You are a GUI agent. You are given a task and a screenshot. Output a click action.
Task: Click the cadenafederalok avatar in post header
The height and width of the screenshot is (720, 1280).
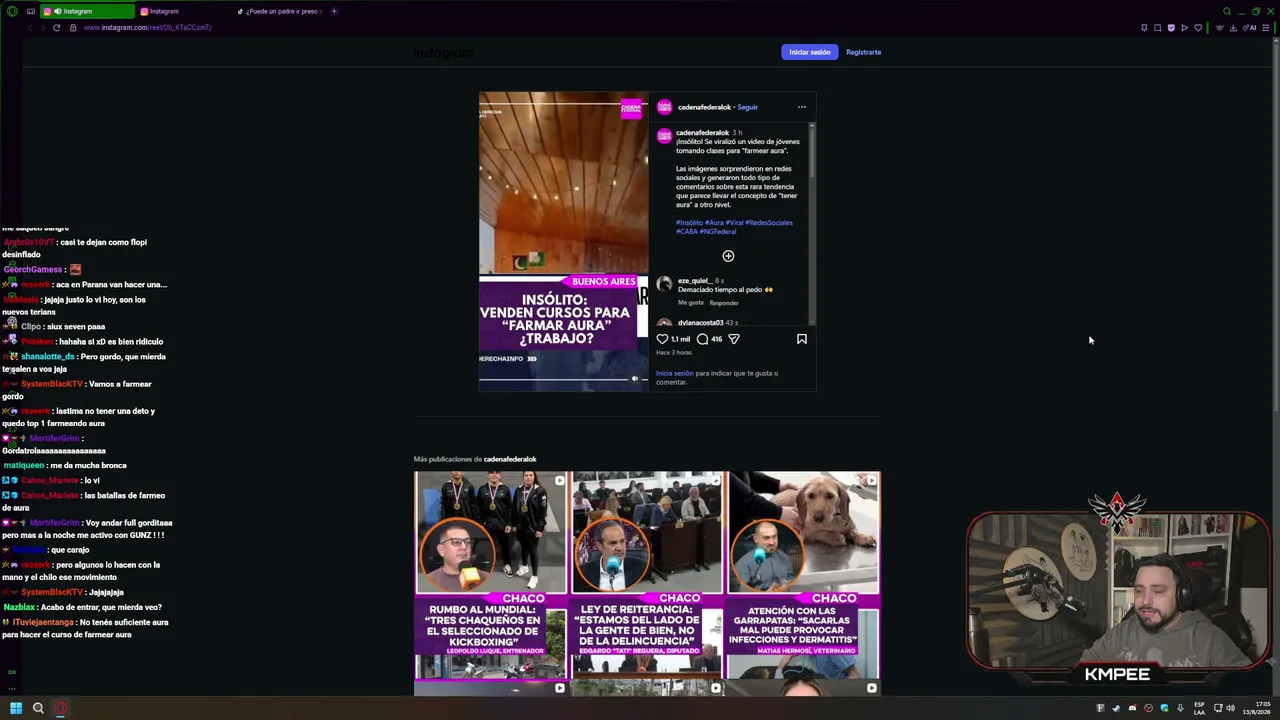click(x=664, y=107)
